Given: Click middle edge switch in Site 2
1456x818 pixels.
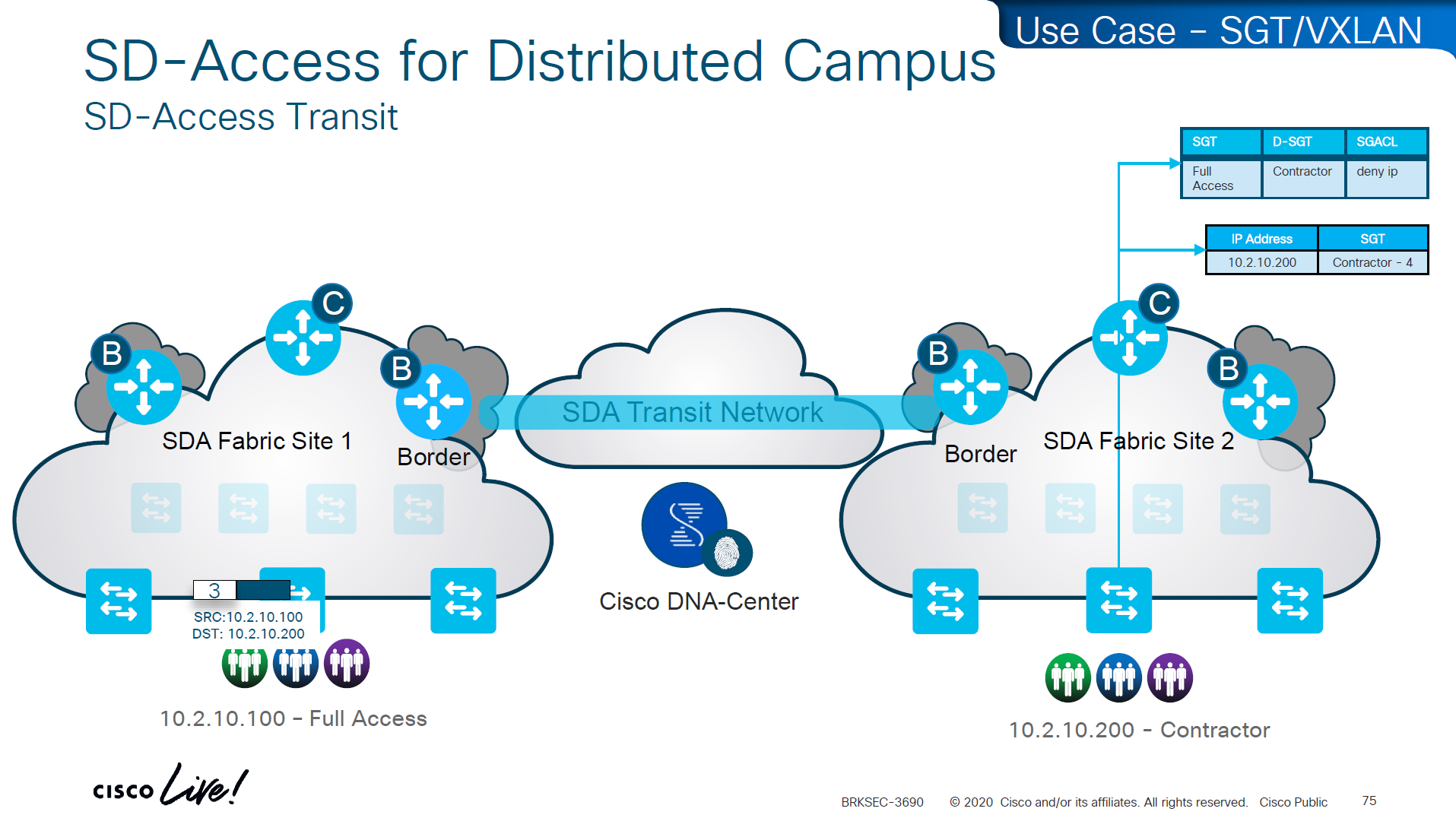Looking at the screenshot, I should (x=1118, y=601).
